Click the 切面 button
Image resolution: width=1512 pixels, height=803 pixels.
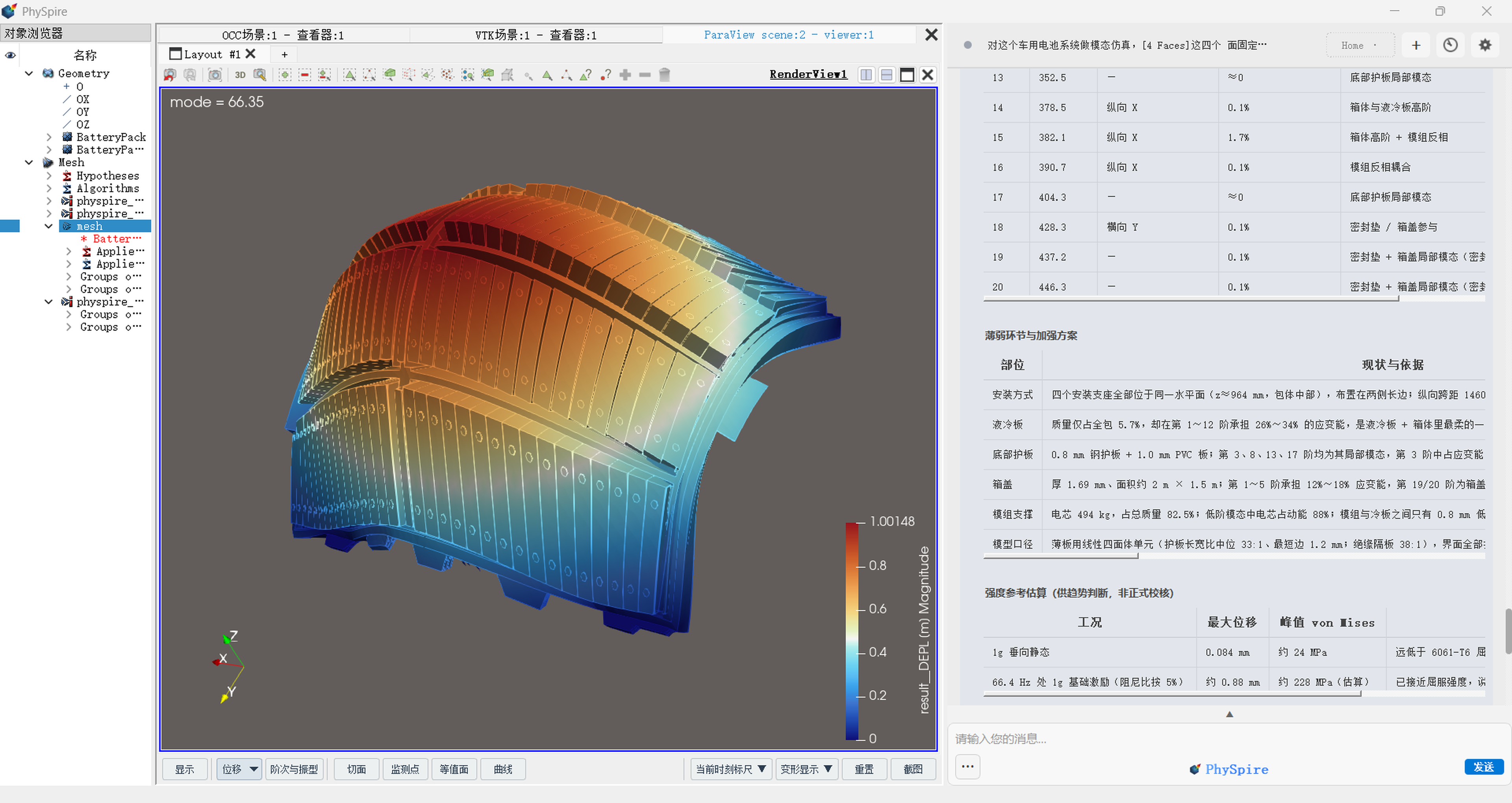coord(356,769)
